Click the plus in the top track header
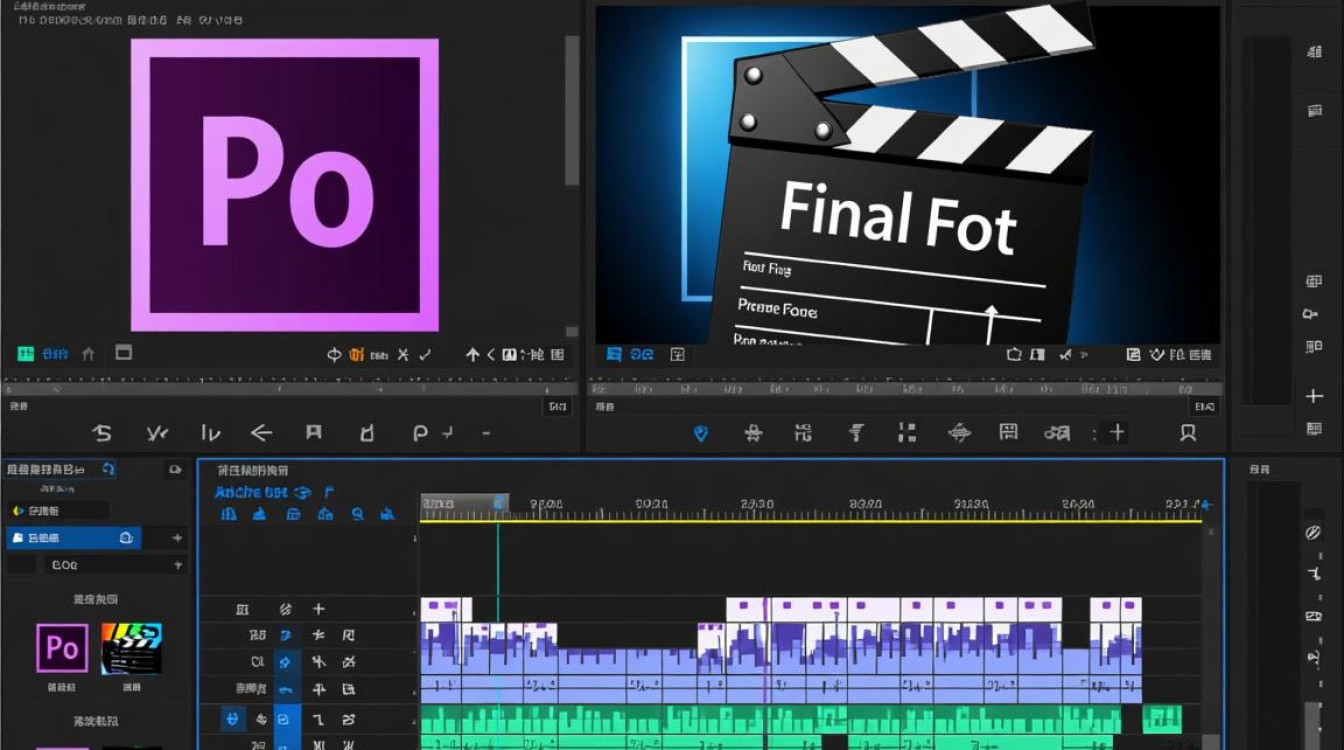1344x750 pixels. [x=319, y=609]
